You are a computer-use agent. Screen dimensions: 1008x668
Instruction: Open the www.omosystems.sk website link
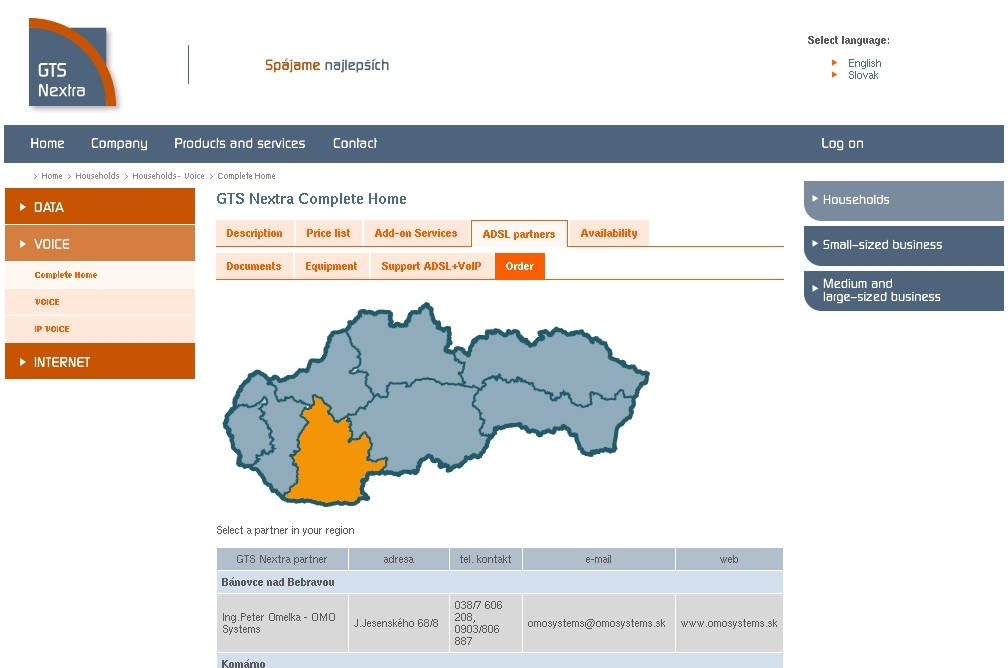click(x=728, y=623)
